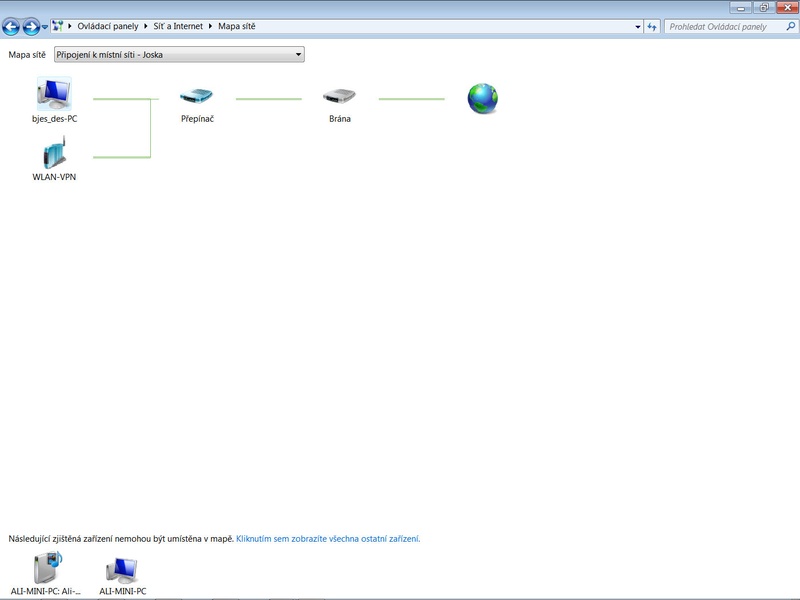800x600 pixels.
Task: Select the Brána gateway device icon
Action: (x=339, y=97)
